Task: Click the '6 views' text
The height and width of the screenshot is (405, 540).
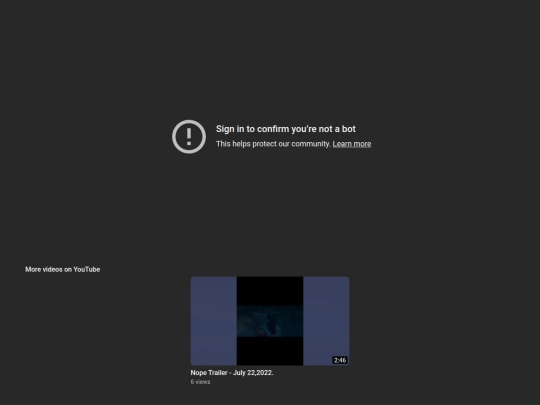Action: (x=200, y=382)
